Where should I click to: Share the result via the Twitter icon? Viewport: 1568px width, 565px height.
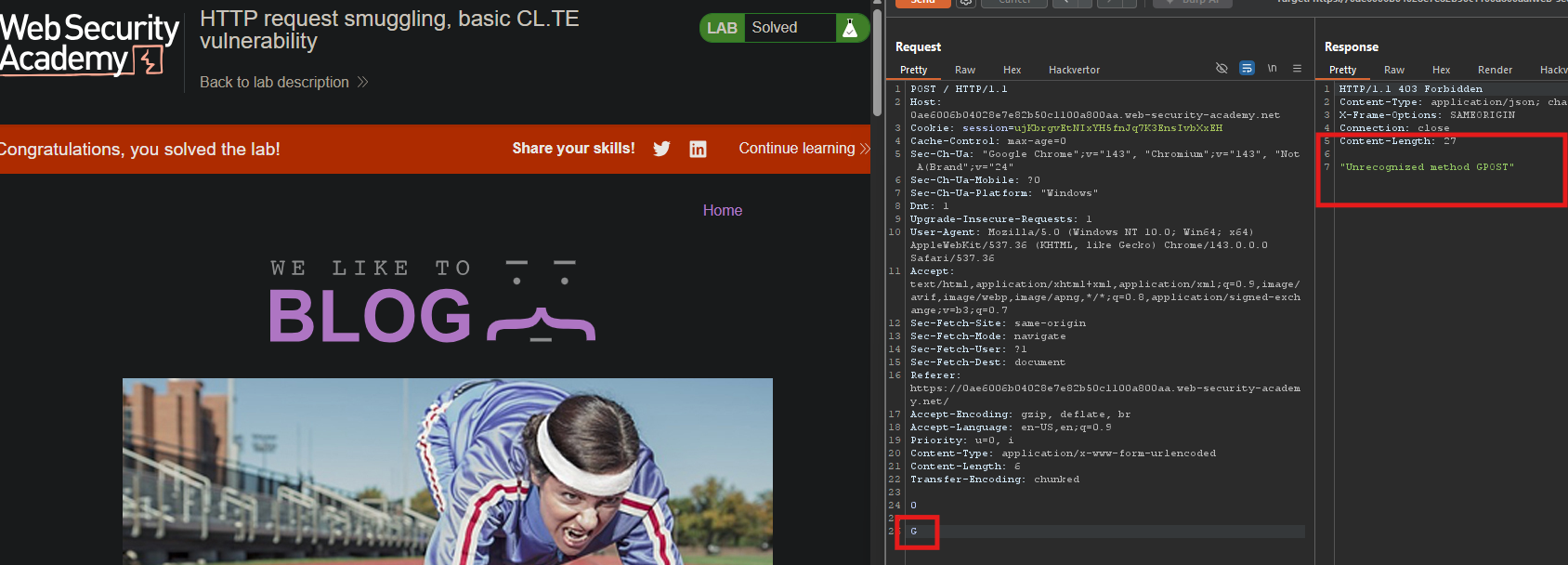coord(661,149)
